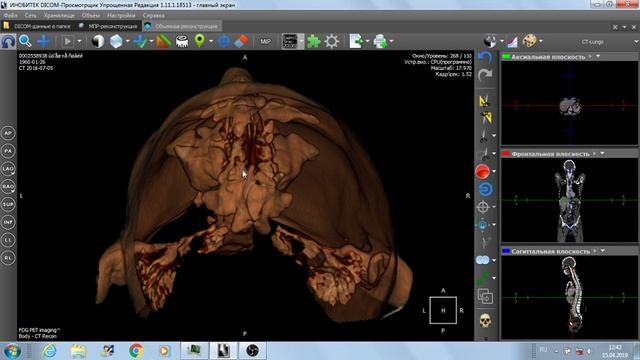Open the Файл menu
Screen dimensions: 640x360
[x=11, y=16]
